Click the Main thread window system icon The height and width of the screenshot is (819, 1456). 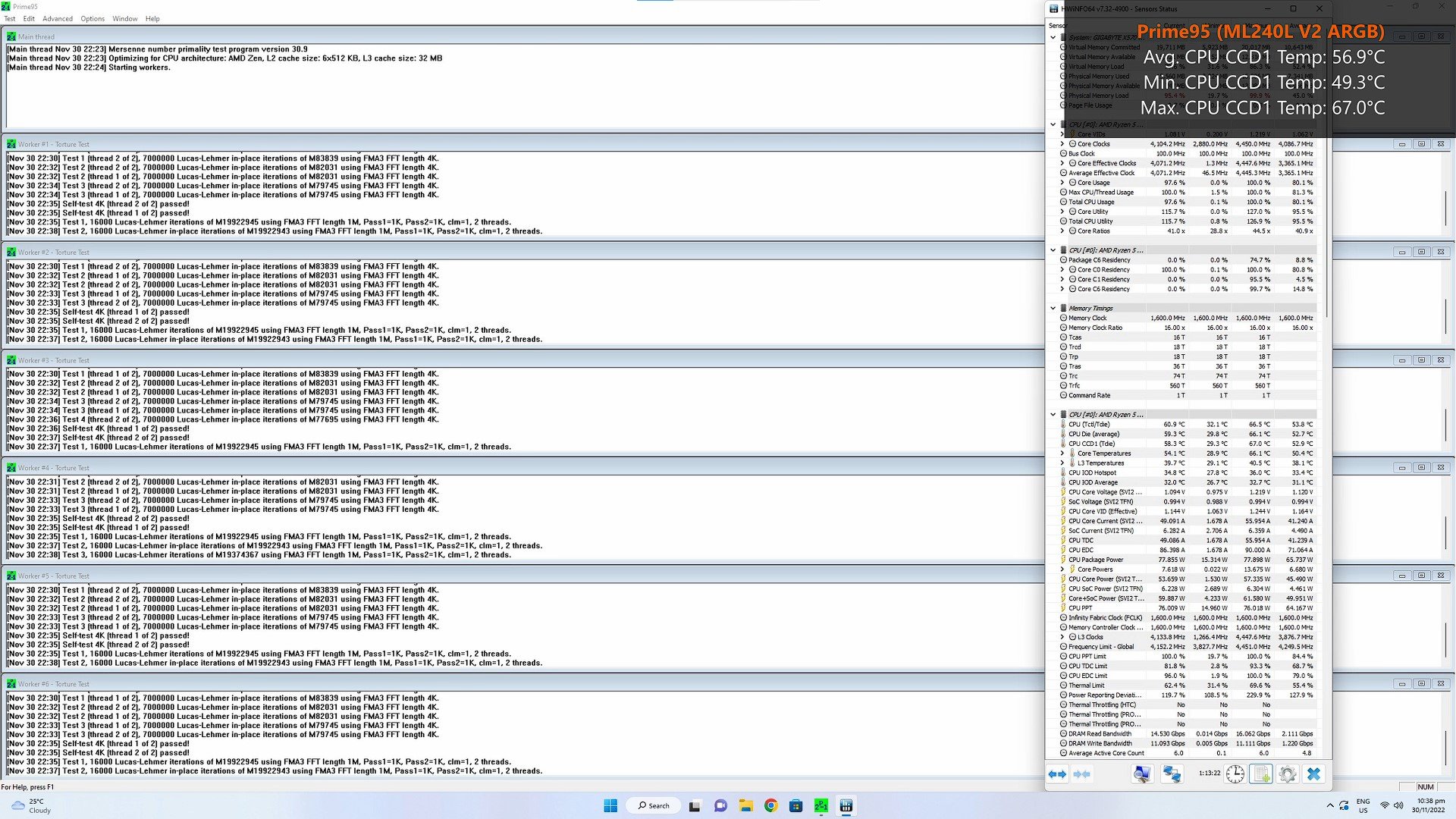[x=11, y=36]
